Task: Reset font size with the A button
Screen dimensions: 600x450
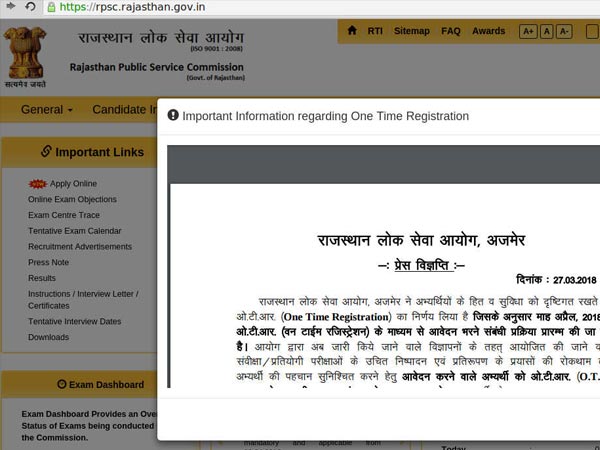Action: tap(546, 32)
